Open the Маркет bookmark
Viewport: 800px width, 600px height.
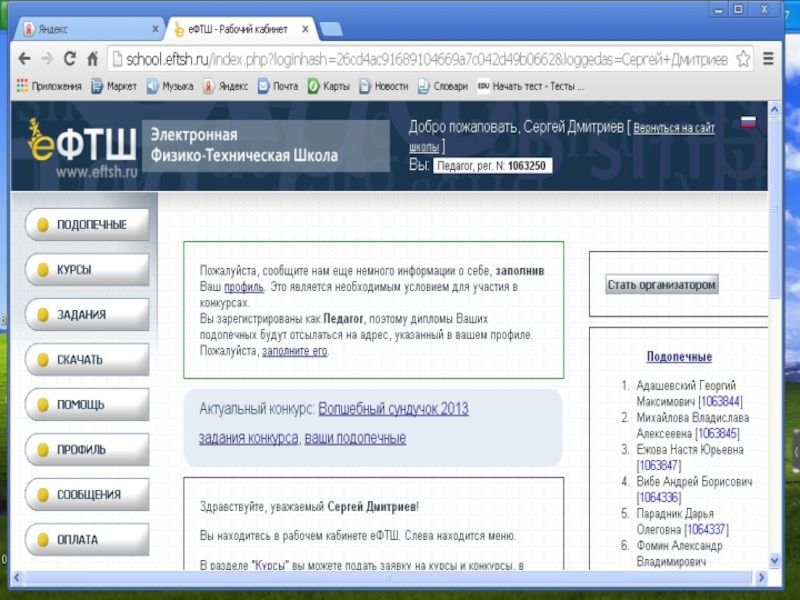pos(114,86)
